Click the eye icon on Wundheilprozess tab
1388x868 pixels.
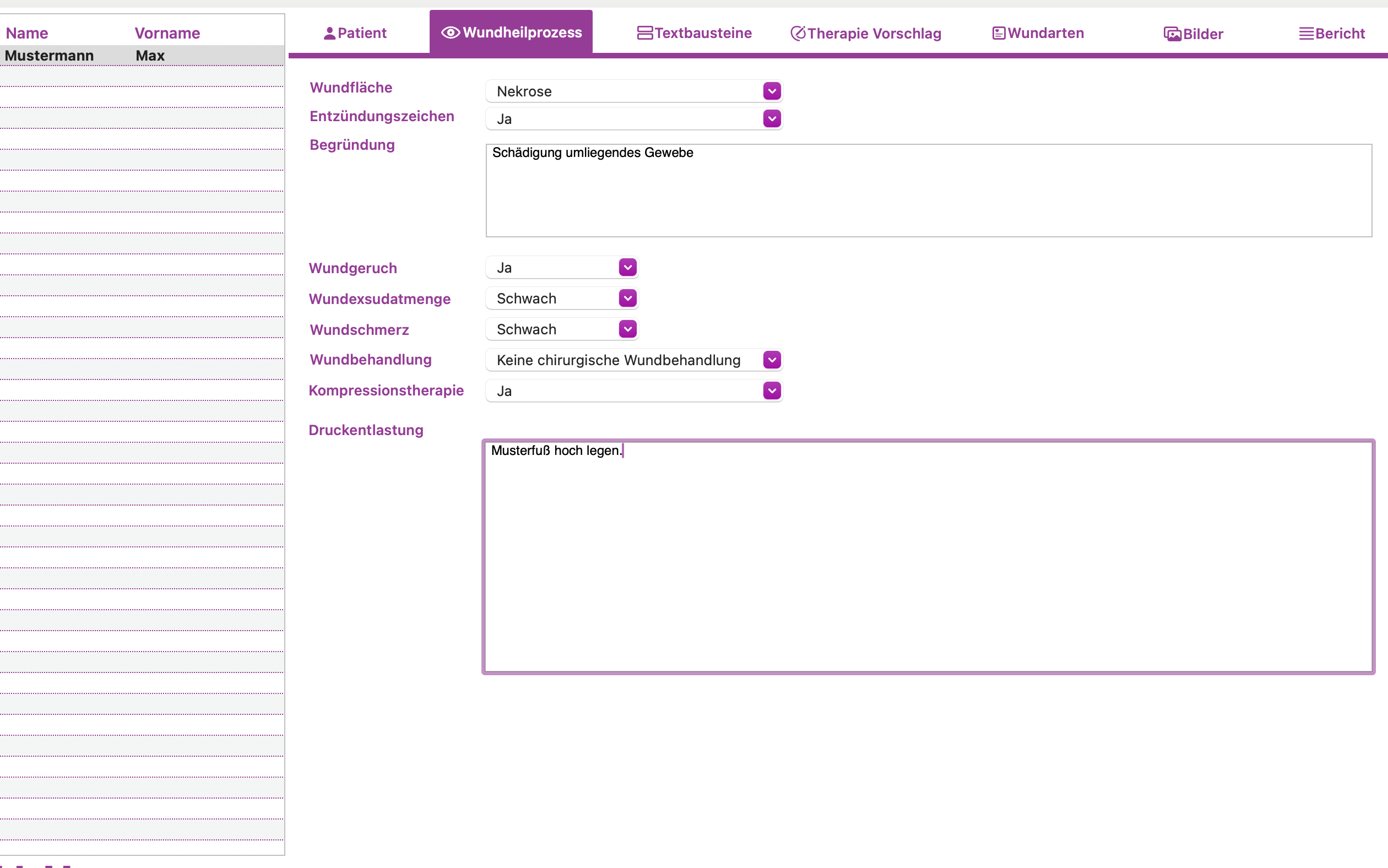click(x=449, y=32)
